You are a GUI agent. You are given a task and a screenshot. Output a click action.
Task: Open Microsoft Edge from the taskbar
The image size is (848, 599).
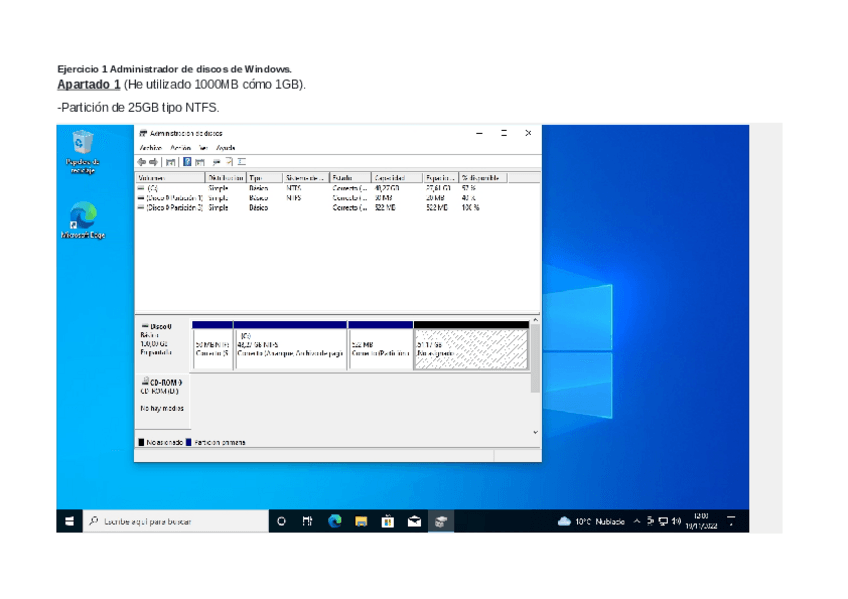click(335, 521)
